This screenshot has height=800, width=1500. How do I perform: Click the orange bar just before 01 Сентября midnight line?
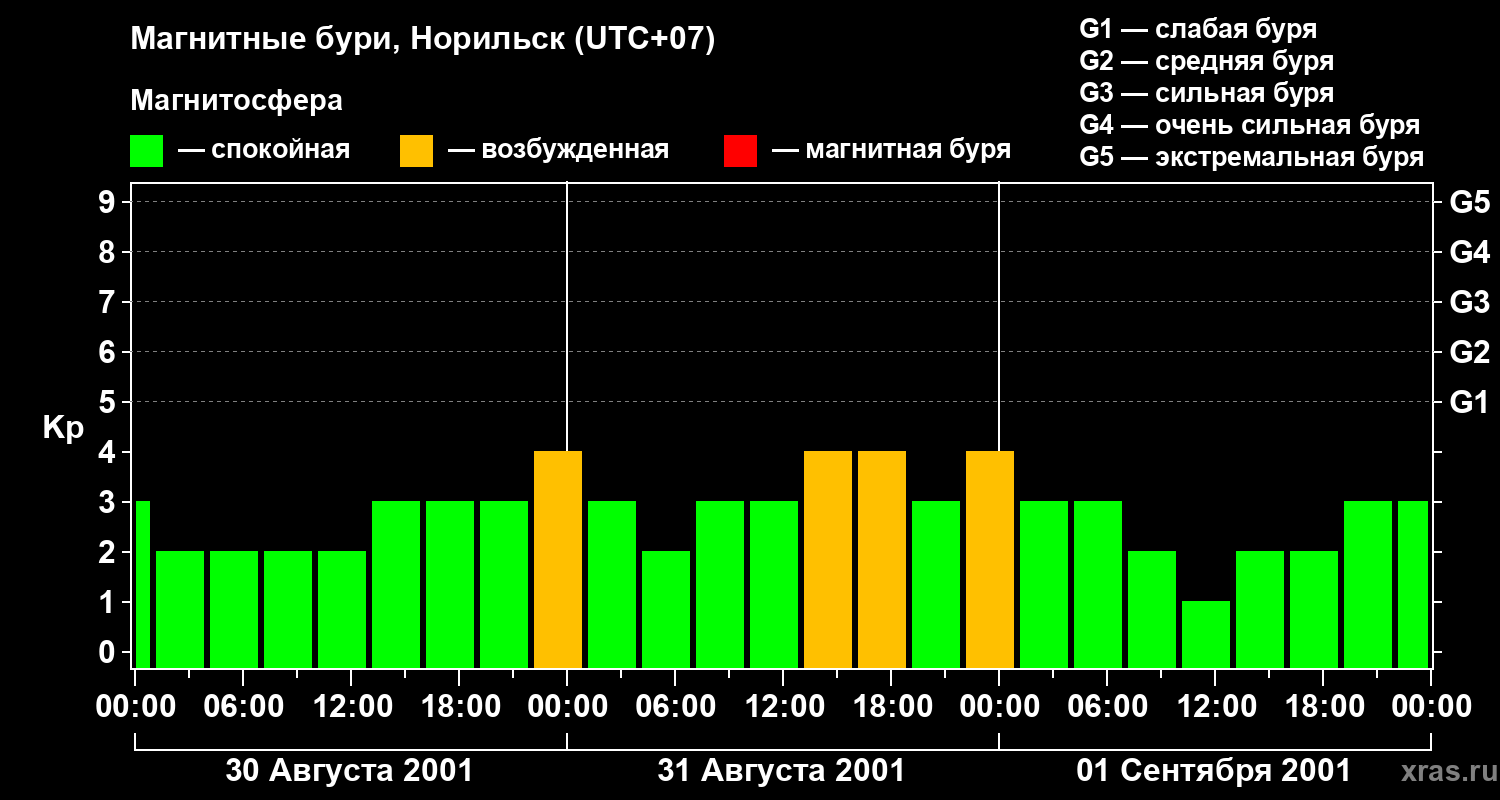tap(990, 560)
